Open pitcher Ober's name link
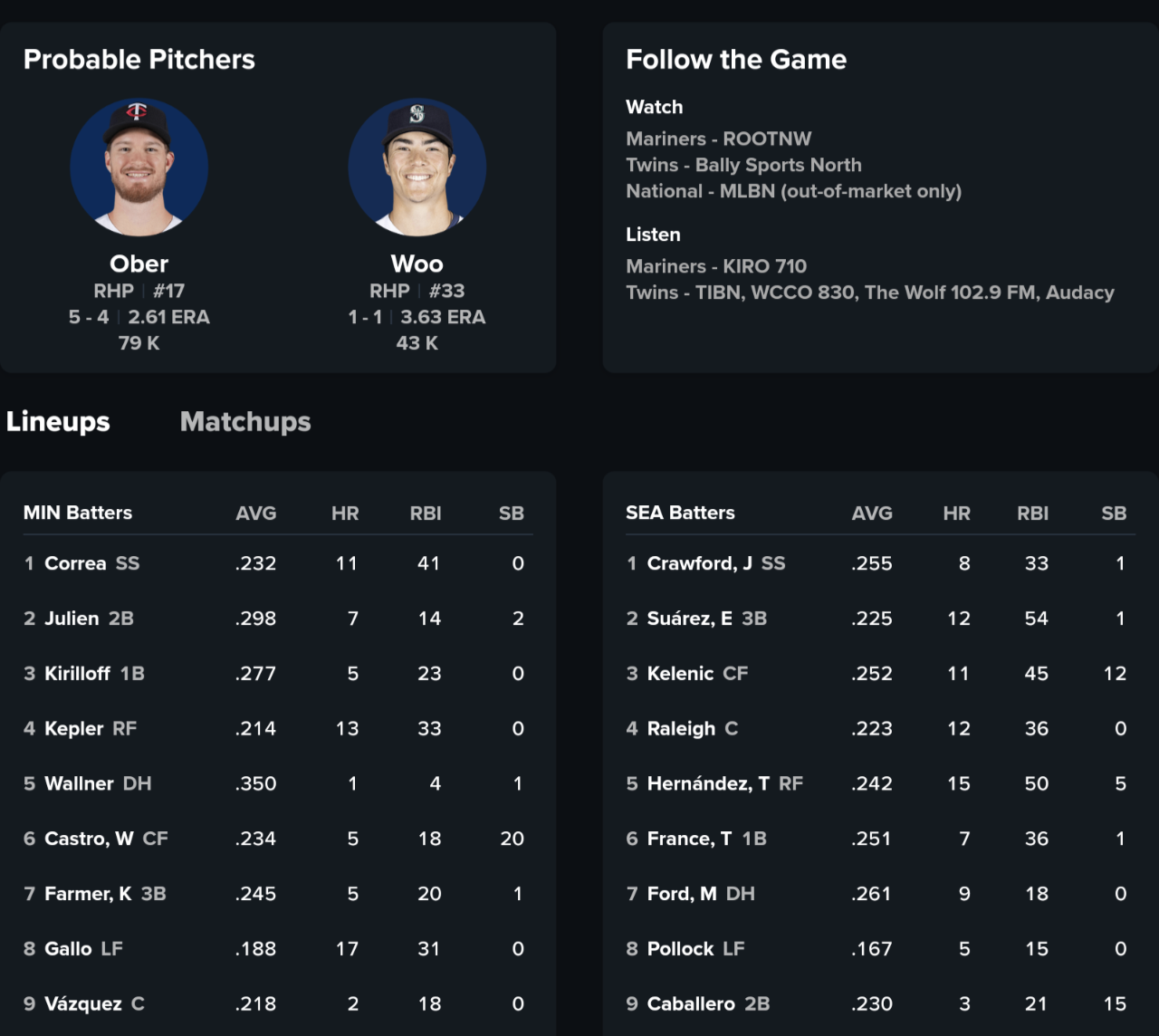Image resolution: width=1159 pixels, height=1036 pixels. 139,264
